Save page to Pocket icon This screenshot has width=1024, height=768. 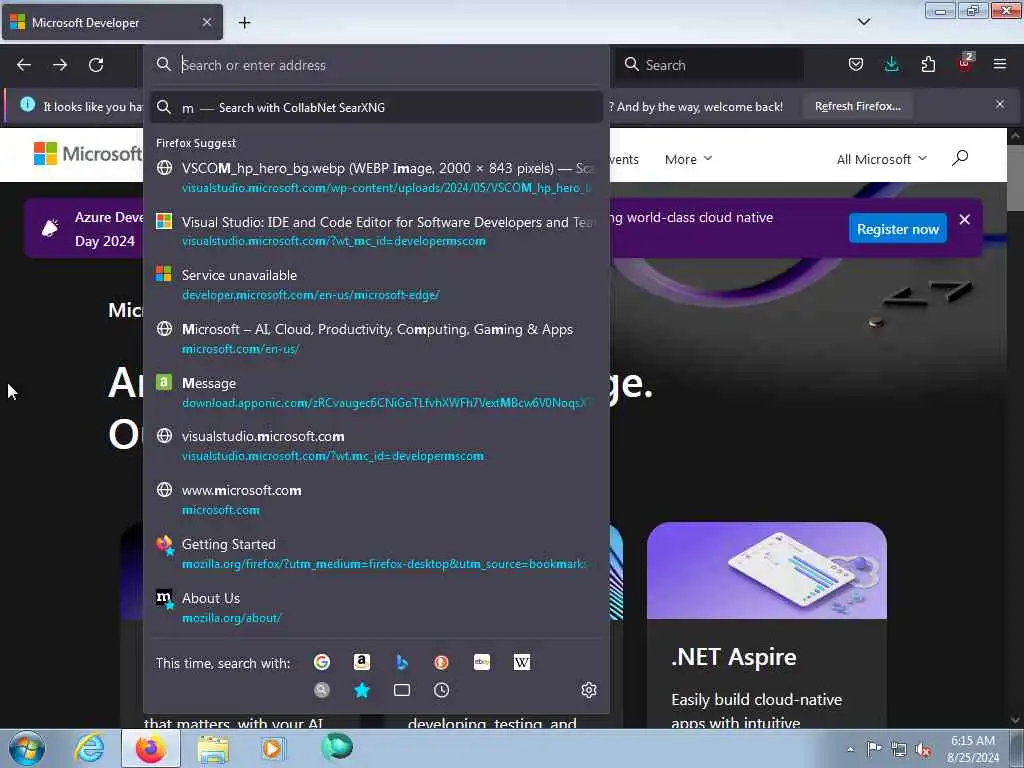[856, 64]
